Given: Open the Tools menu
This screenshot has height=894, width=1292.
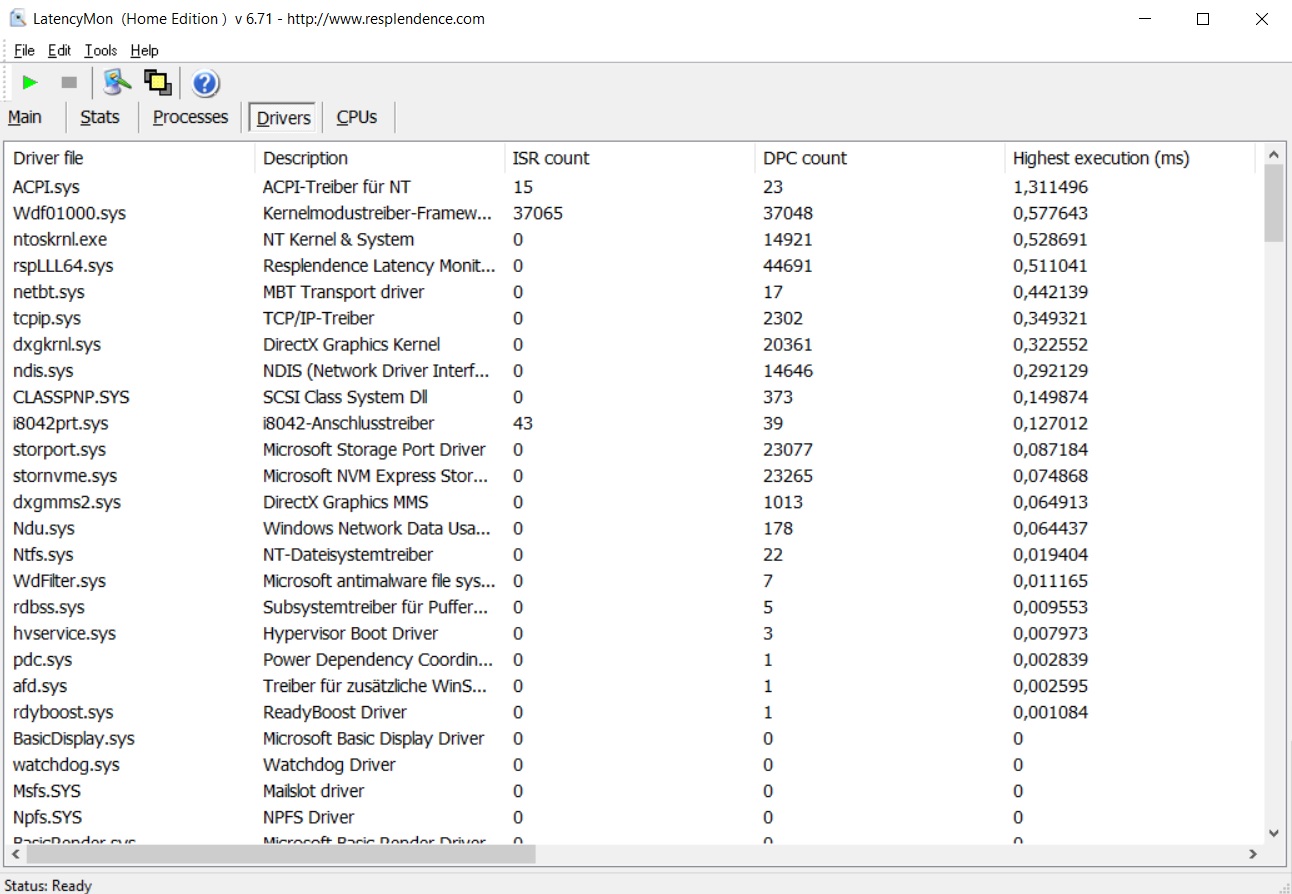Looking at the screenshot, I should tap(100, 50).
